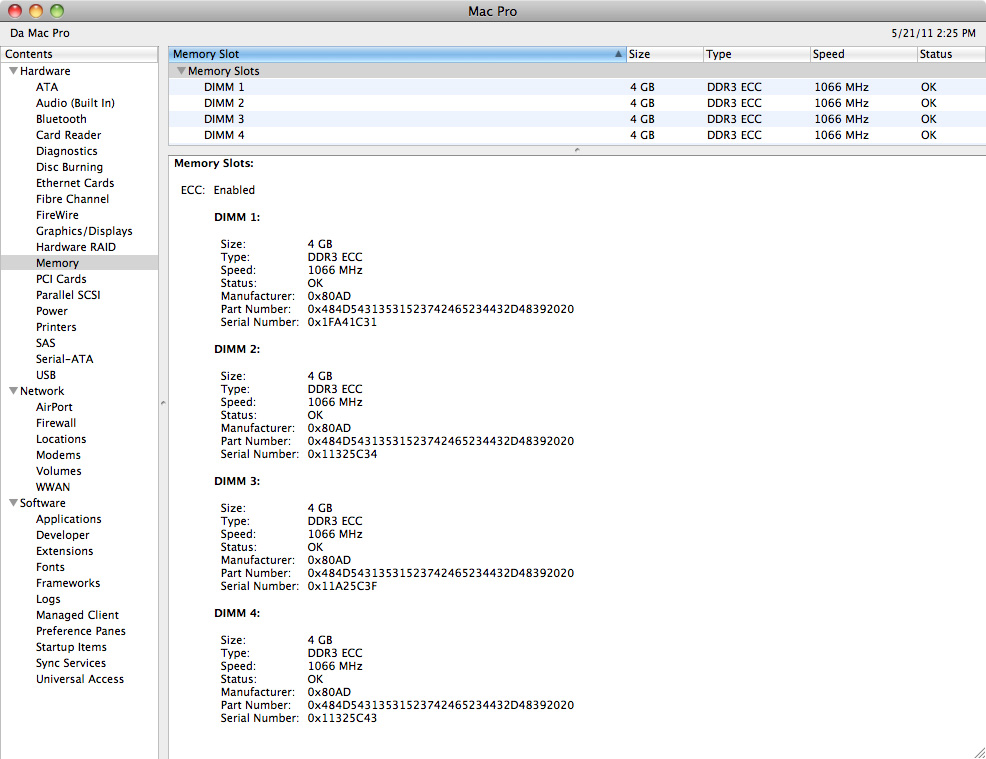Select Managed Client entry
The height and width of the screenshot is (759, 986).
(x=77, y=615)
